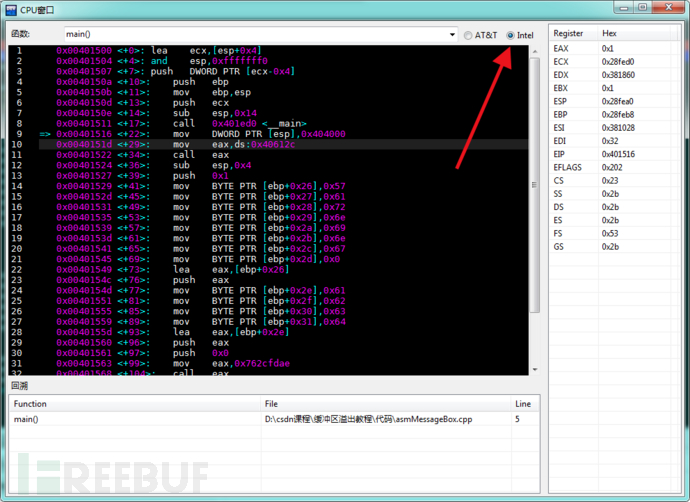The image size is (690, 502).
Task: Click highlighted line mov eax,ds:0x40612c
Action: [x=284, y=144]
